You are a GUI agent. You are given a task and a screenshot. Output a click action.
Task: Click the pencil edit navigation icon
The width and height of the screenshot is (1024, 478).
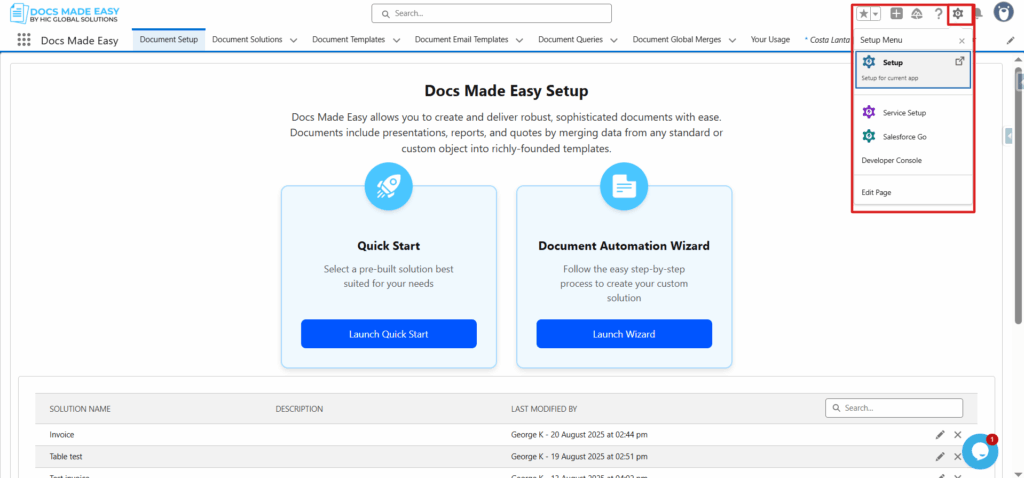(1010, 40)
